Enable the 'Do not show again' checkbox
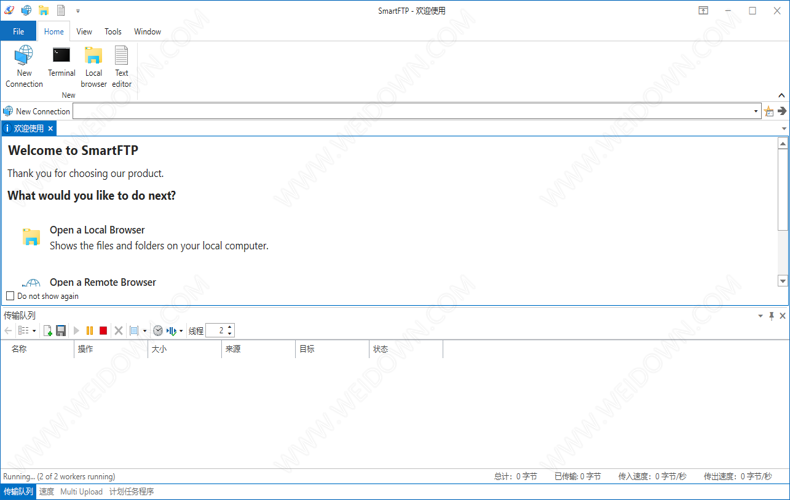Image resolution: width=790 pixels, height=500 pixels. [x=11, y=296]
